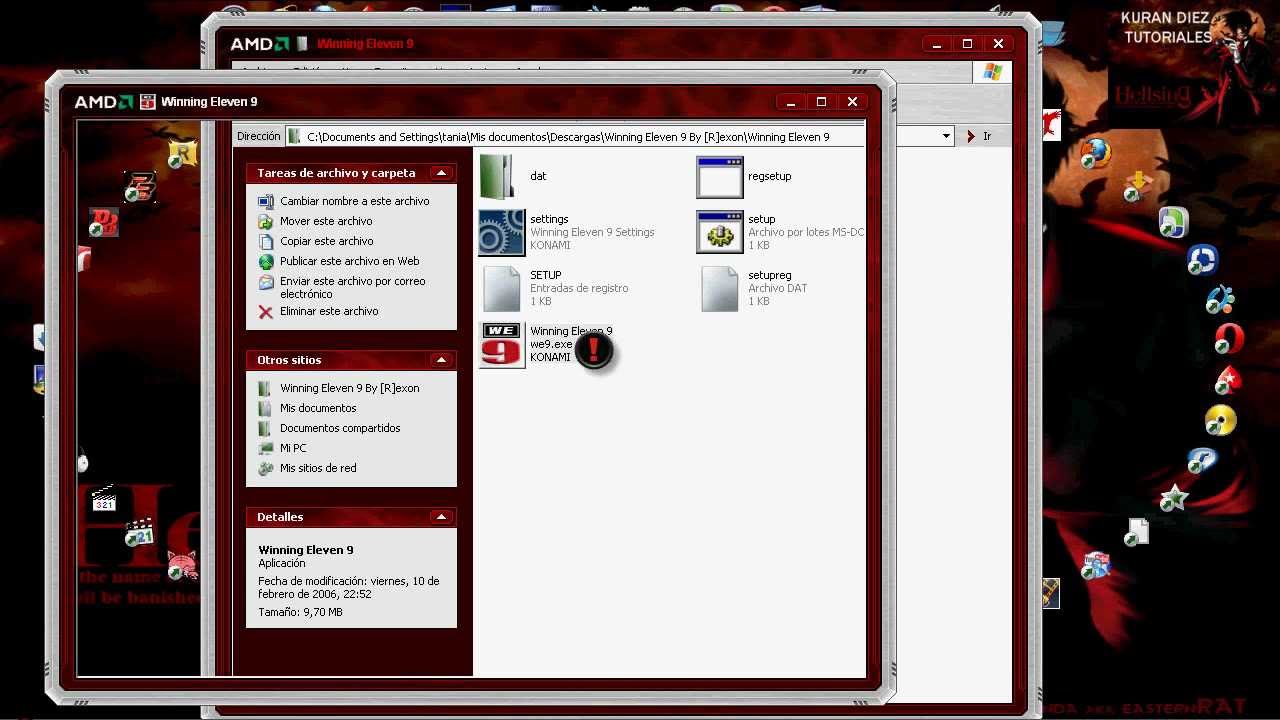Click the Firefox desktop shortcut
This screenshot has height=720, width=1280.
(1096, 153)
